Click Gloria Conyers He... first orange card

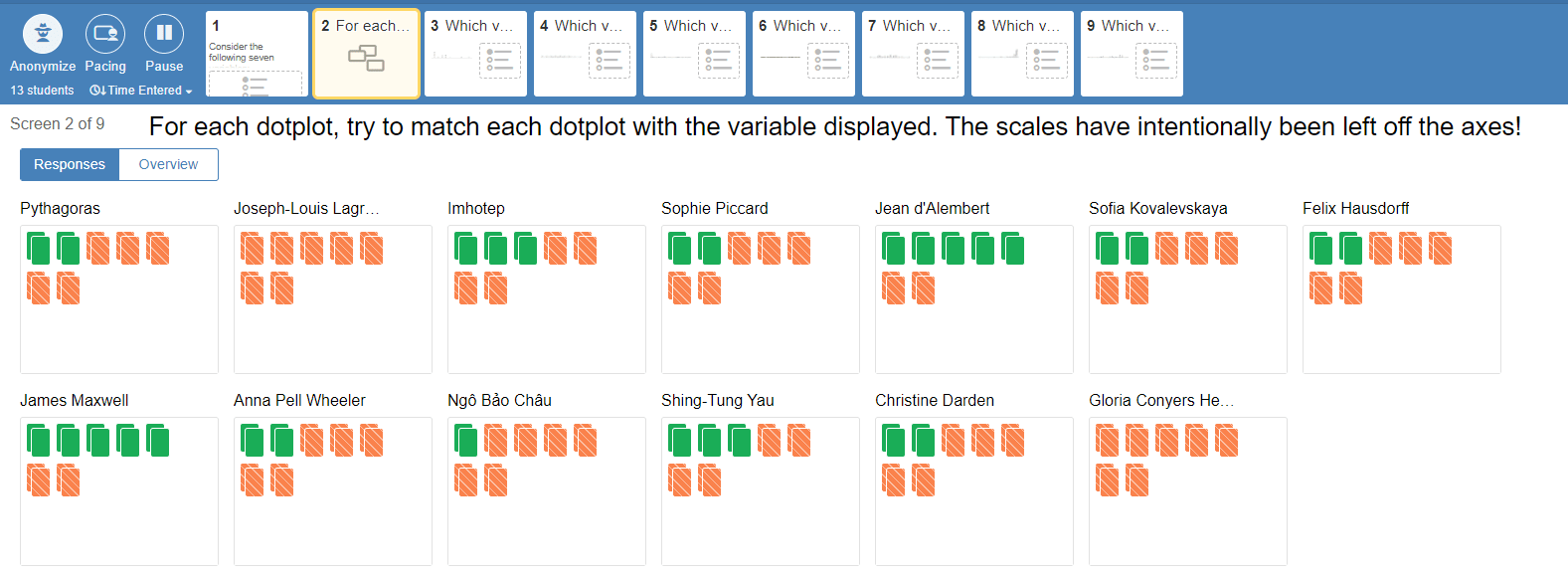(1108, 441)
